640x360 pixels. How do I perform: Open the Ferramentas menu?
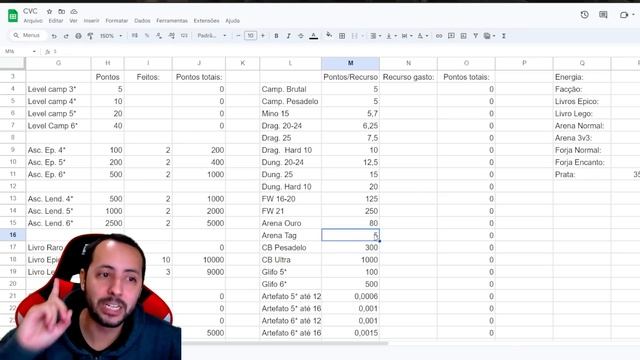coord(172,21)
